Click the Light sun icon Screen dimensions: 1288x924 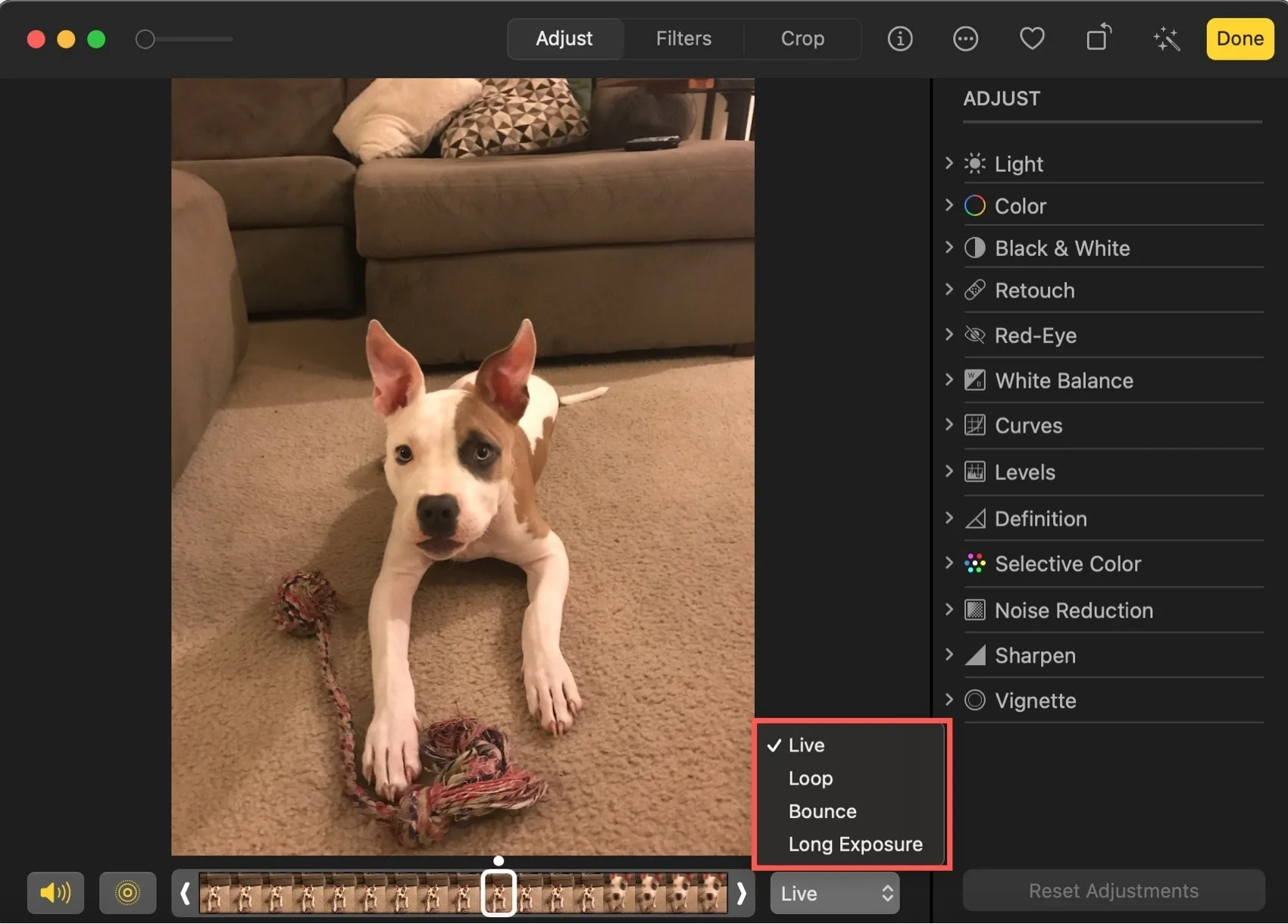click(974, 164)
